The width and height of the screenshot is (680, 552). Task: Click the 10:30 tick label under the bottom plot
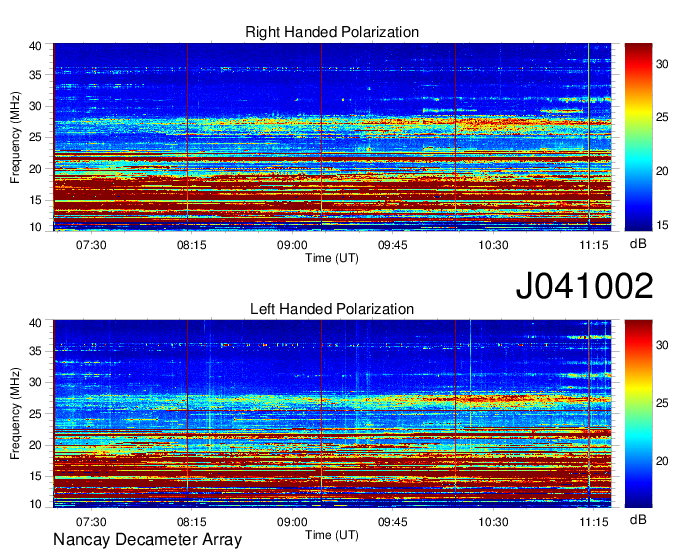click(493, 522)
